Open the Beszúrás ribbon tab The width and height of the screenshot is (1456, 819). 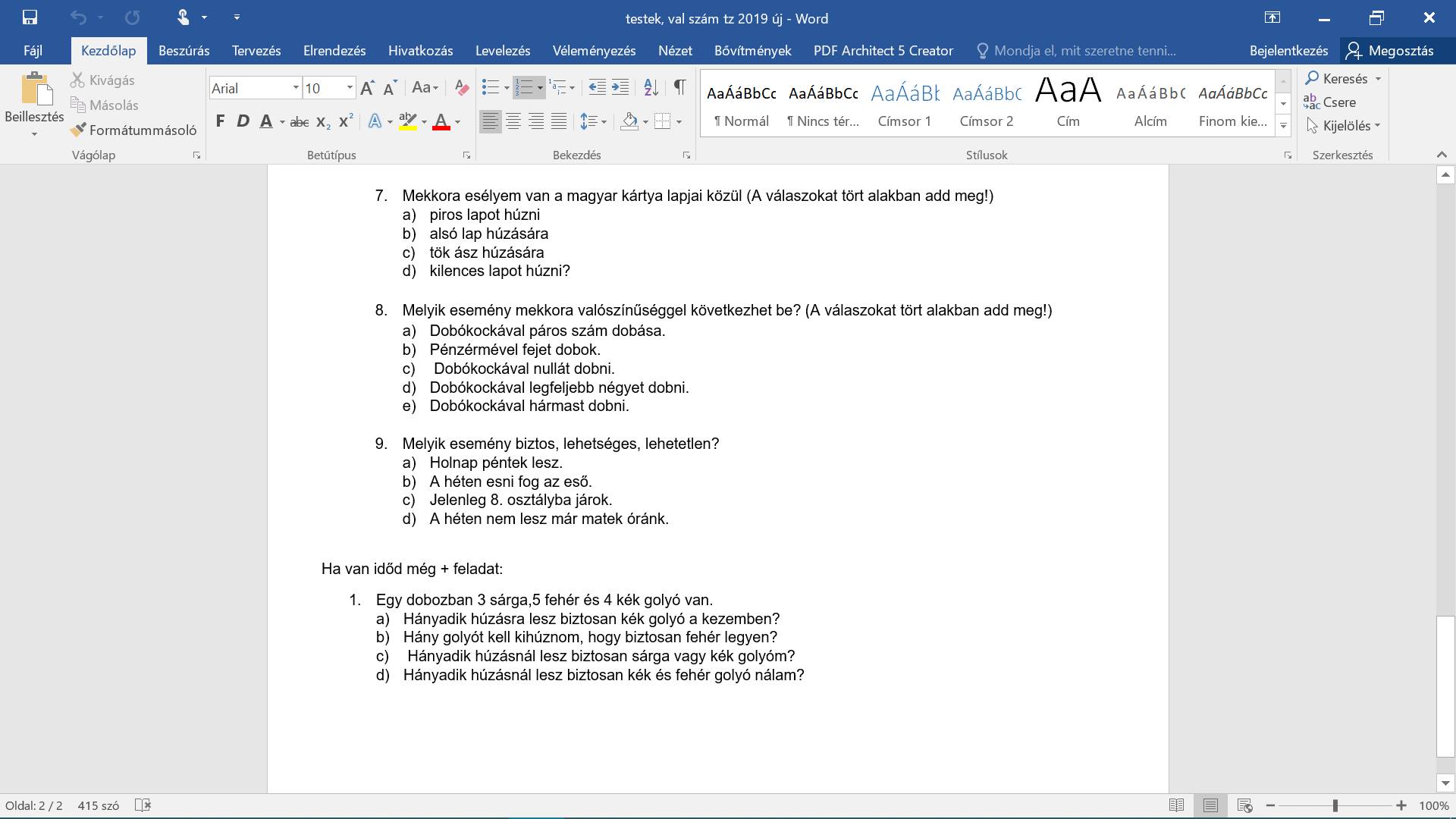(184, 51)
